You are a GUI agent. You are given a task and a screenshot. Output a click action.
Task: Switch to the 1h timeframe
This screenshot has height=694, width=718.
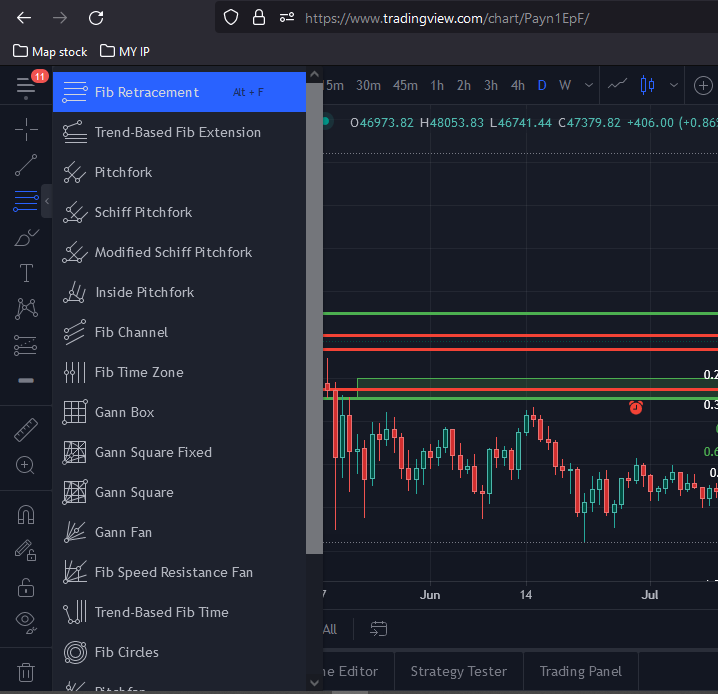437,86
